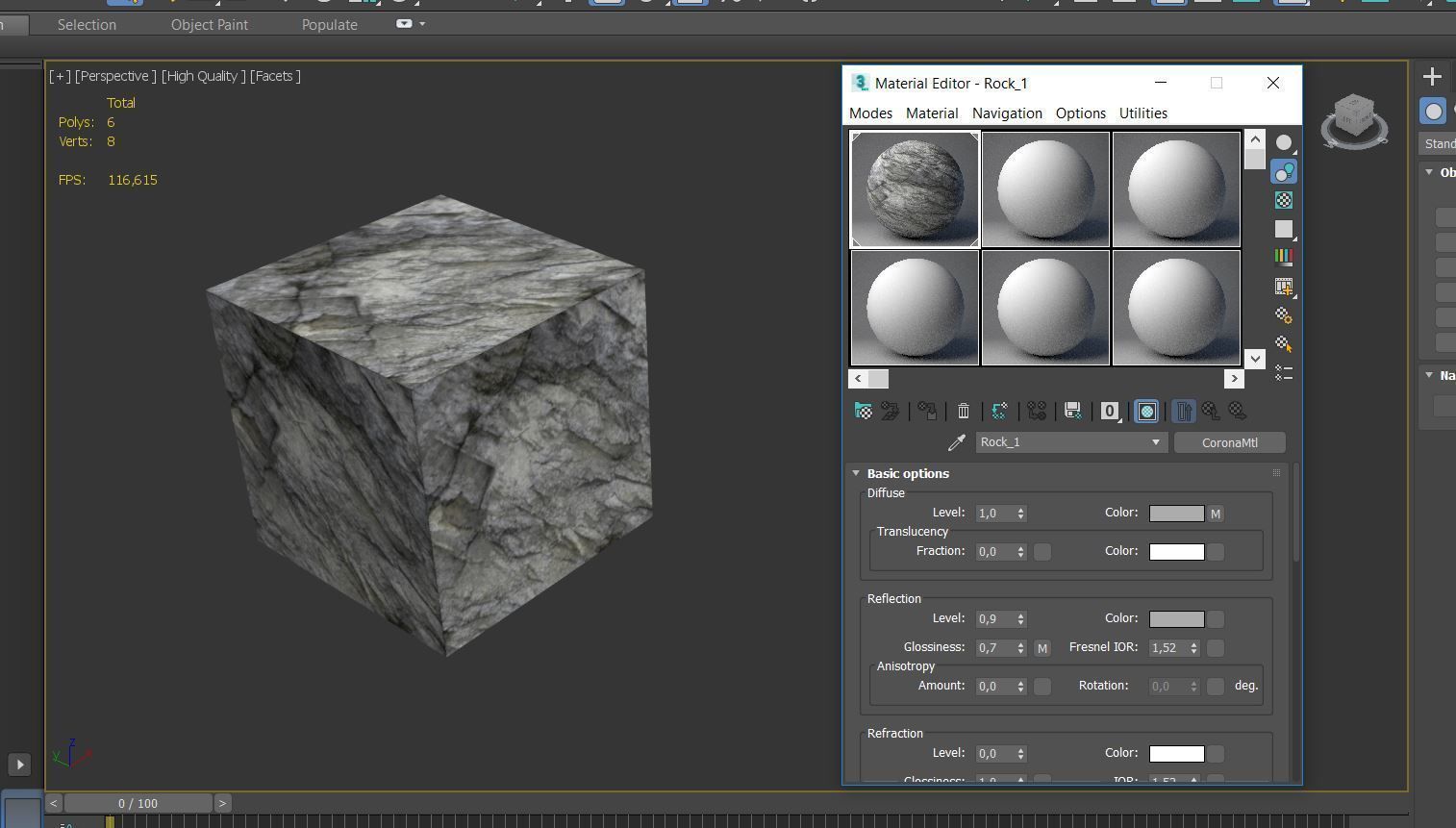Image resolution: width=1456 pixels, height=828 pixels.
Task: Click the CoronaMtl material type button
Action: click(1229, 442)
